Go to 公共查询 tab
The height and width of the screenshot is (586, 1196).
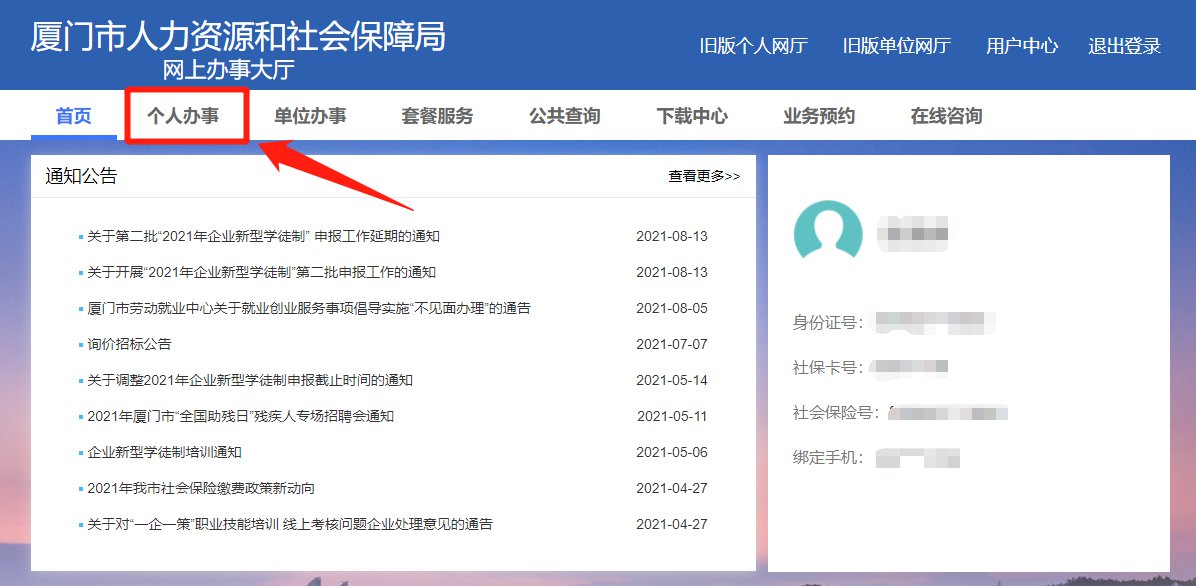pyautogui.click(x=565, y=116)
